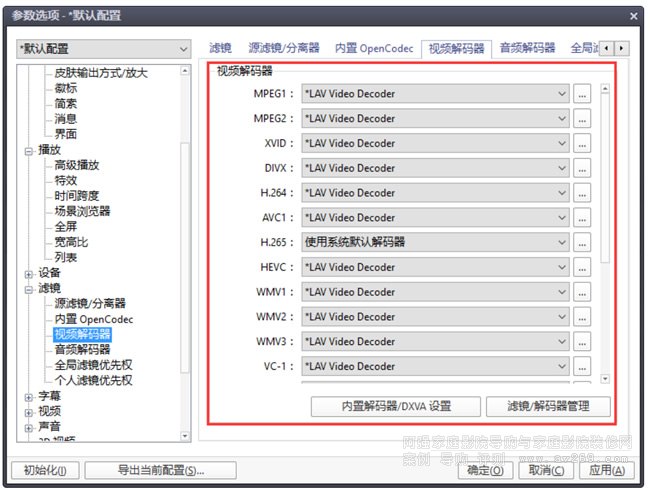Open the 默认配置 profile dropdown
650x490 pixels.
coord(102,49)
